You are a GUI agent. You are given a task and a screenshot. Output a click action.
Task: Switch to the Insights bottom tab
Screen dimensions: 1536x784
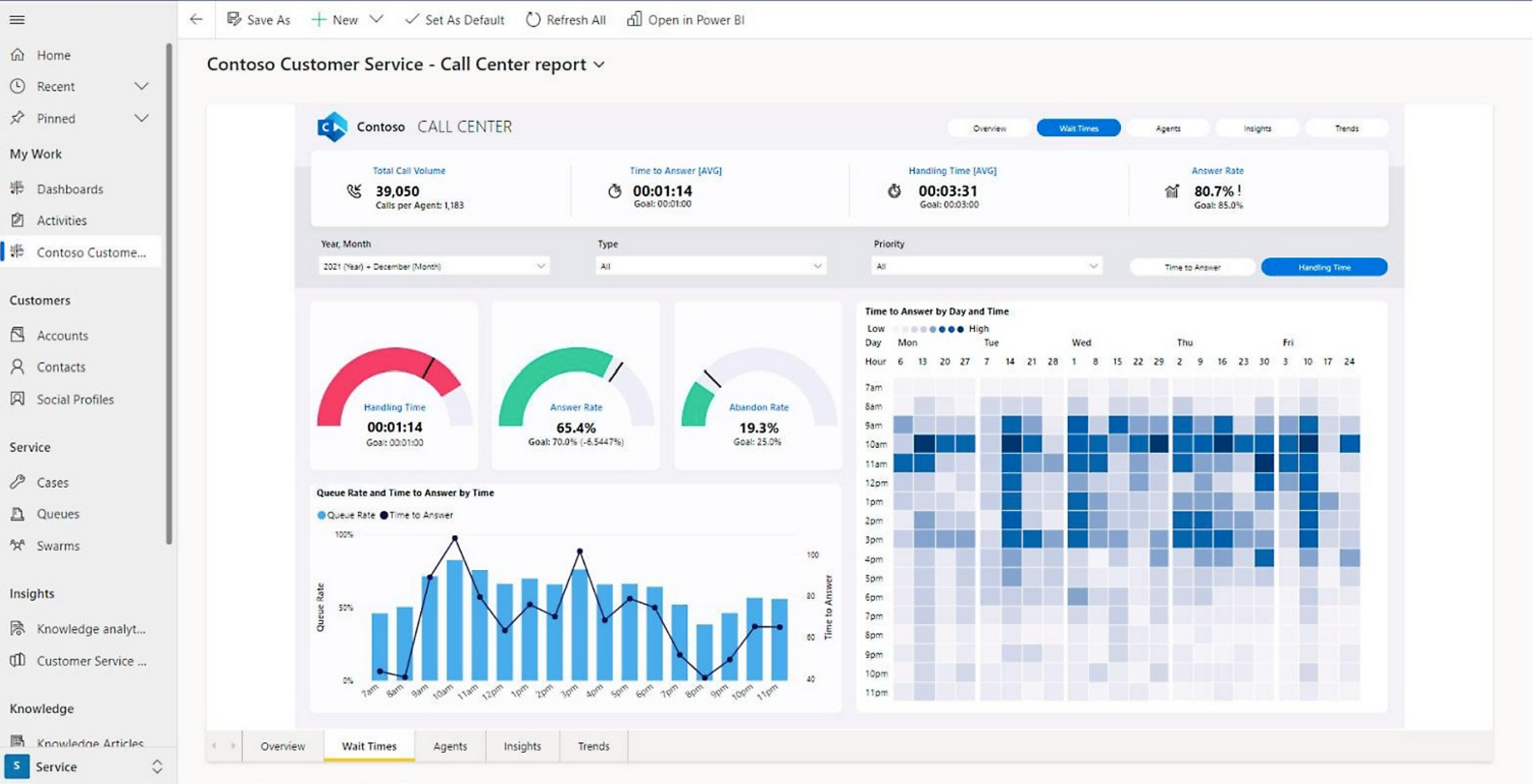point(522,746)
